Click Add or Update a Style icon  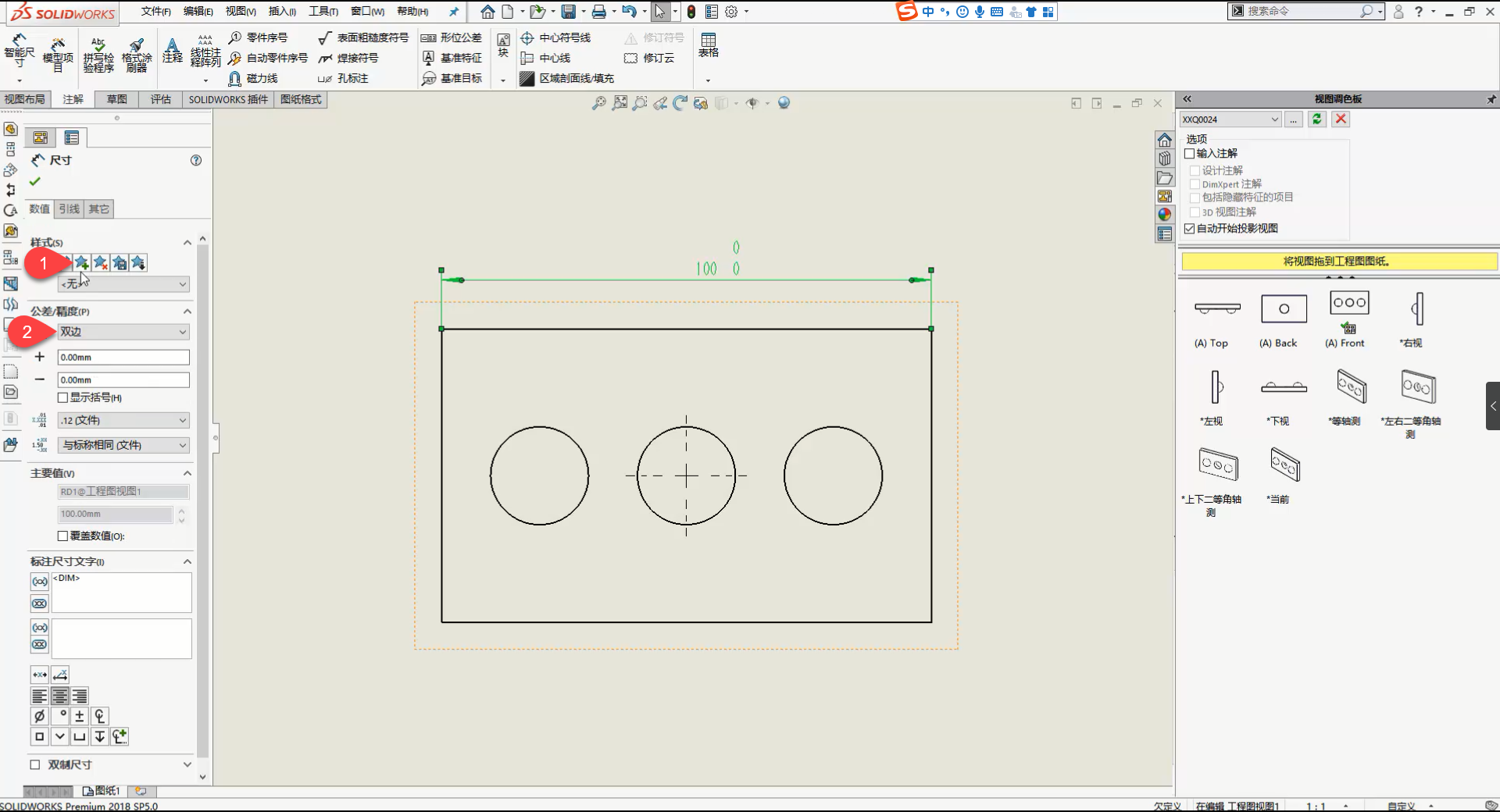[81, 262]
